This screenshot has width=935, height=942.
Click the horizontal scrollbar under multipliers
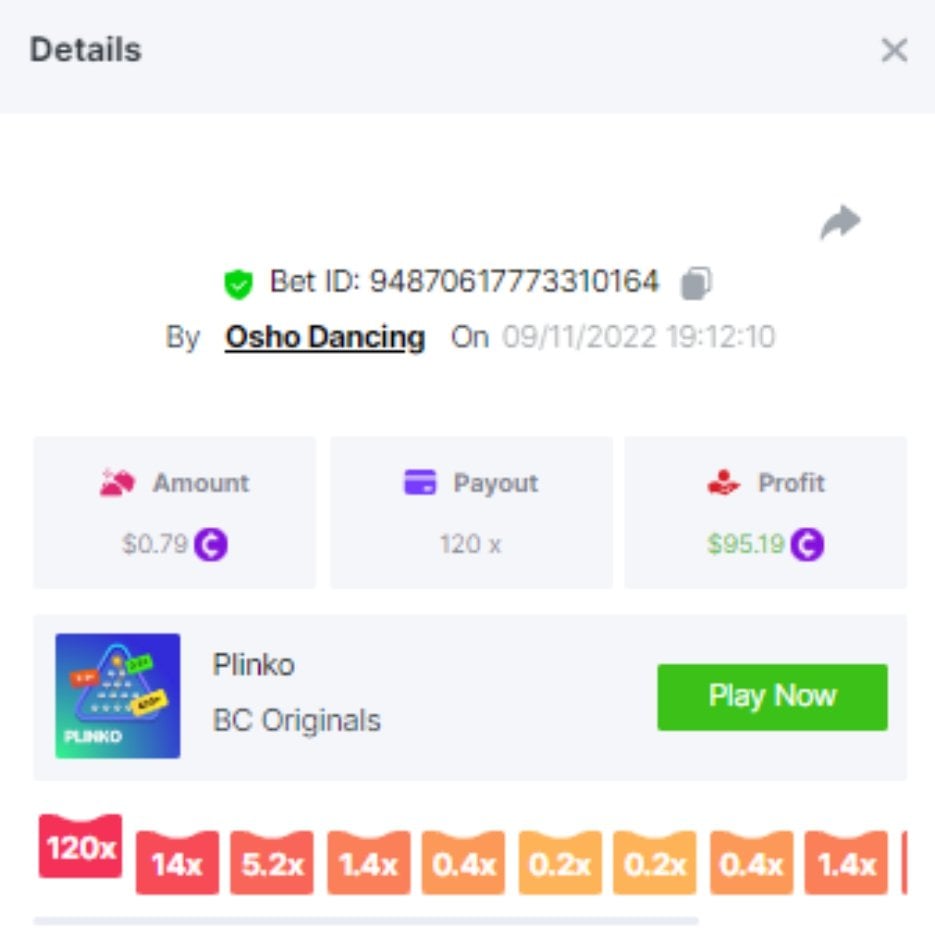pyautogui.click(x=366, y=921)
